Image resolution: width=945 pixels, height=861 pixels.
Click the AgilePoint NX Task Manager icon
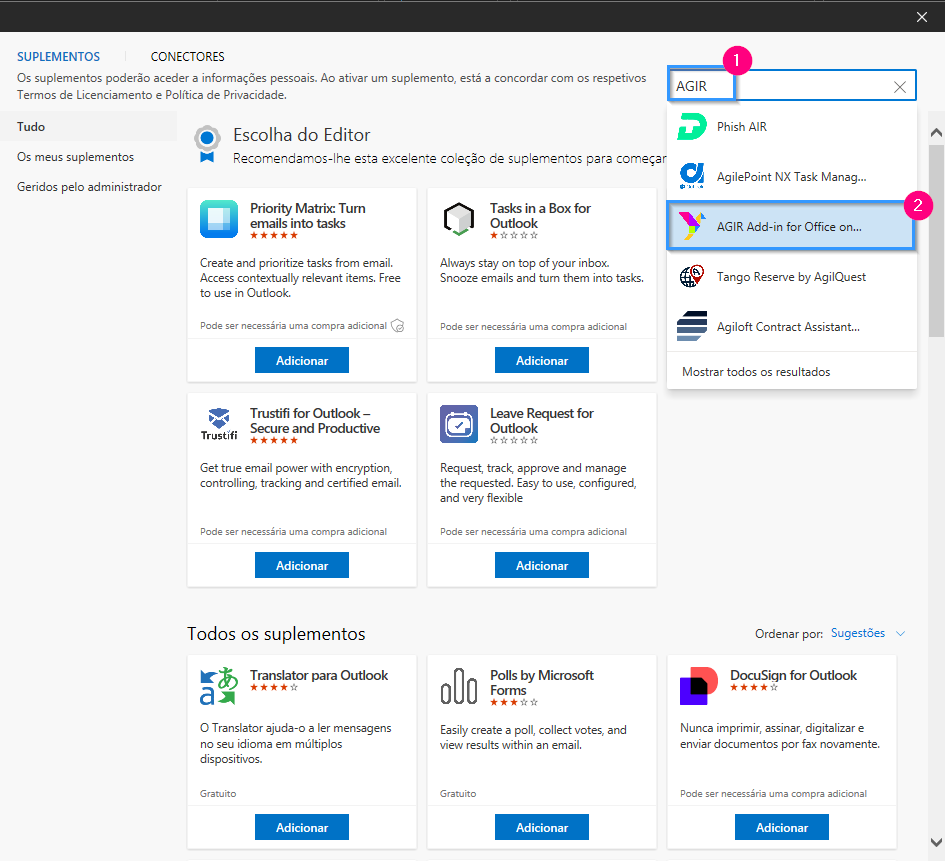691,176
